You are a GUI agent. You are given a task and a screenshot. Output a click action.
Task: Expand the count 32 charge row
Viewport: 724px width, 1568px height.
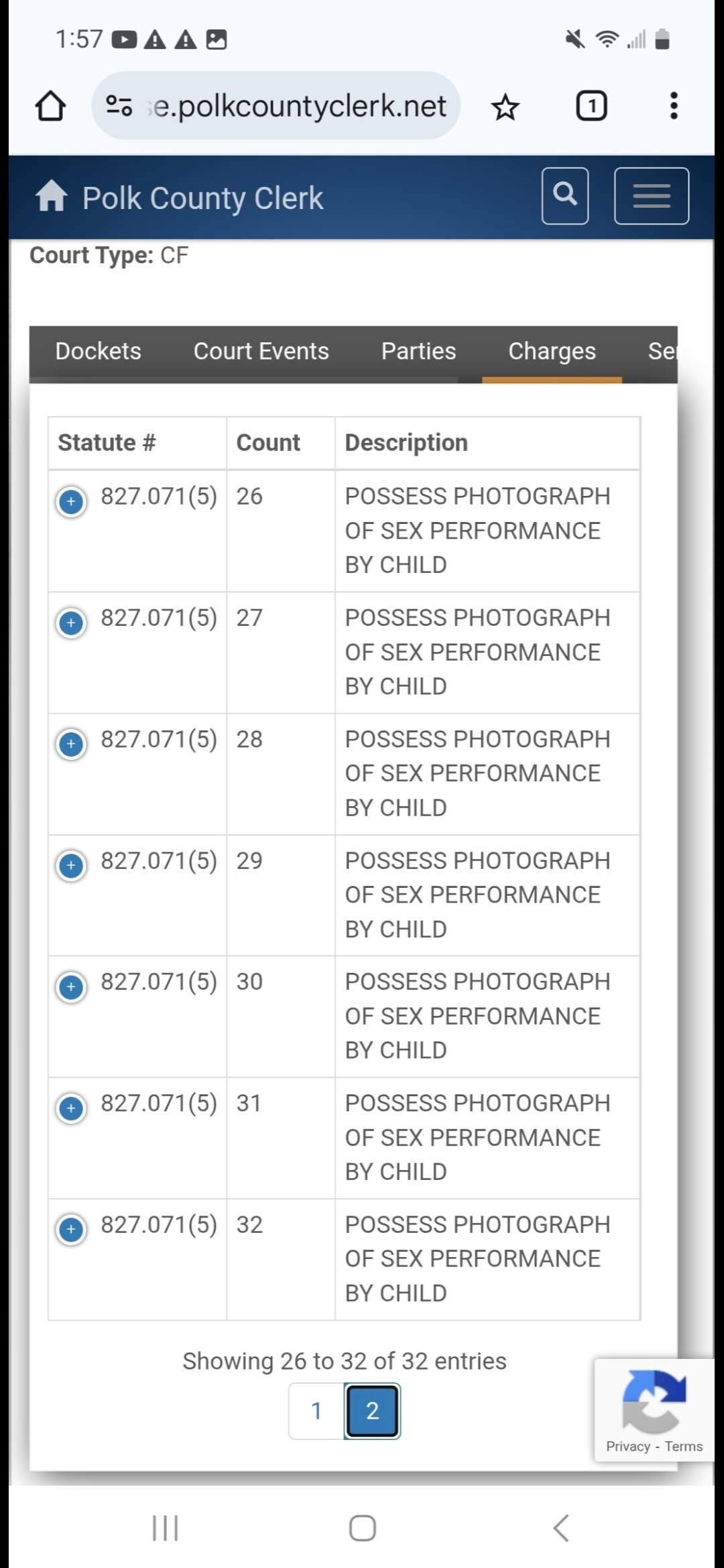pos(71,1229)
